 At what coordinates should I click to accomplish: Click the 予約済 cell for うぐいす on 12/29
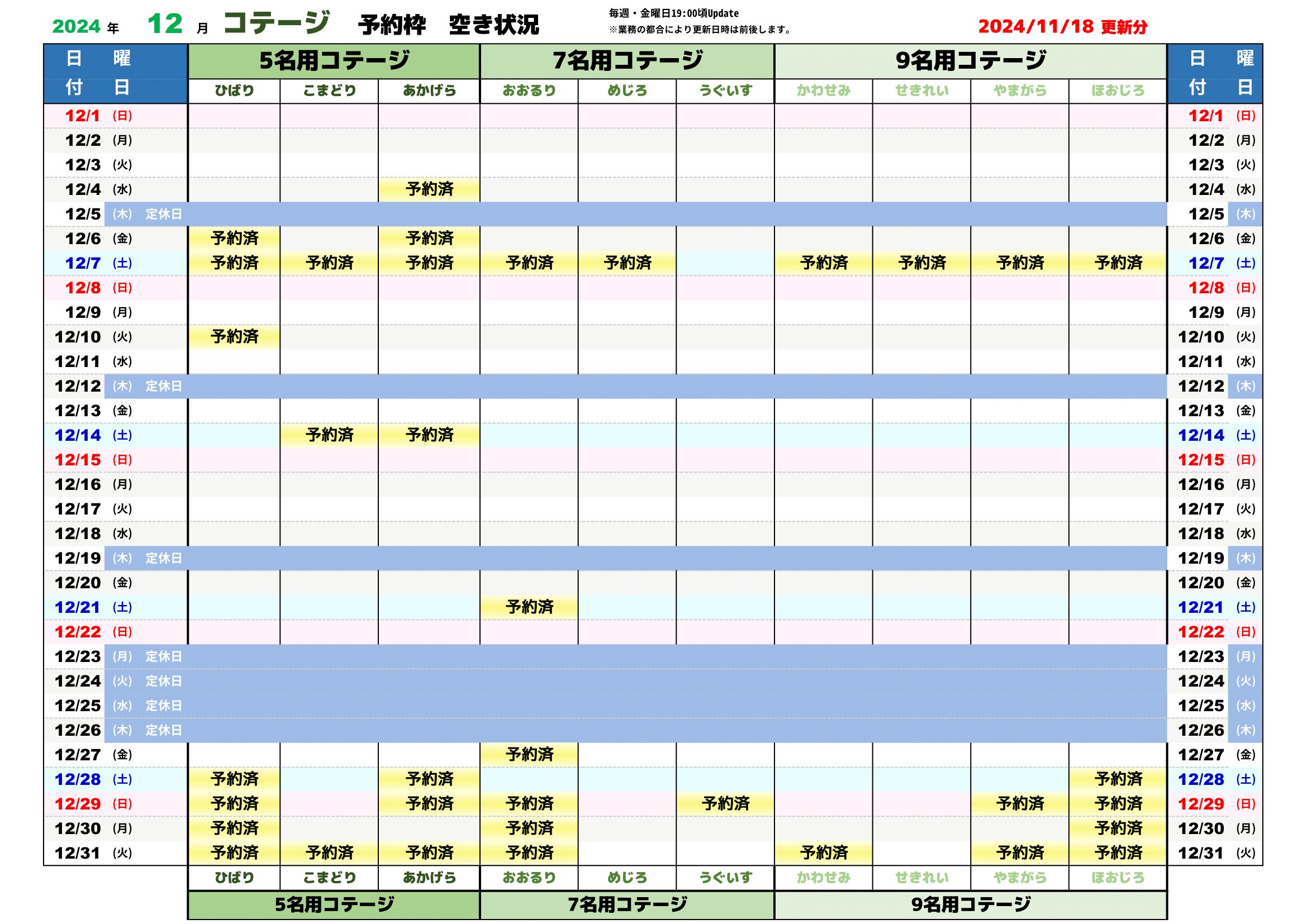point(725,804)
